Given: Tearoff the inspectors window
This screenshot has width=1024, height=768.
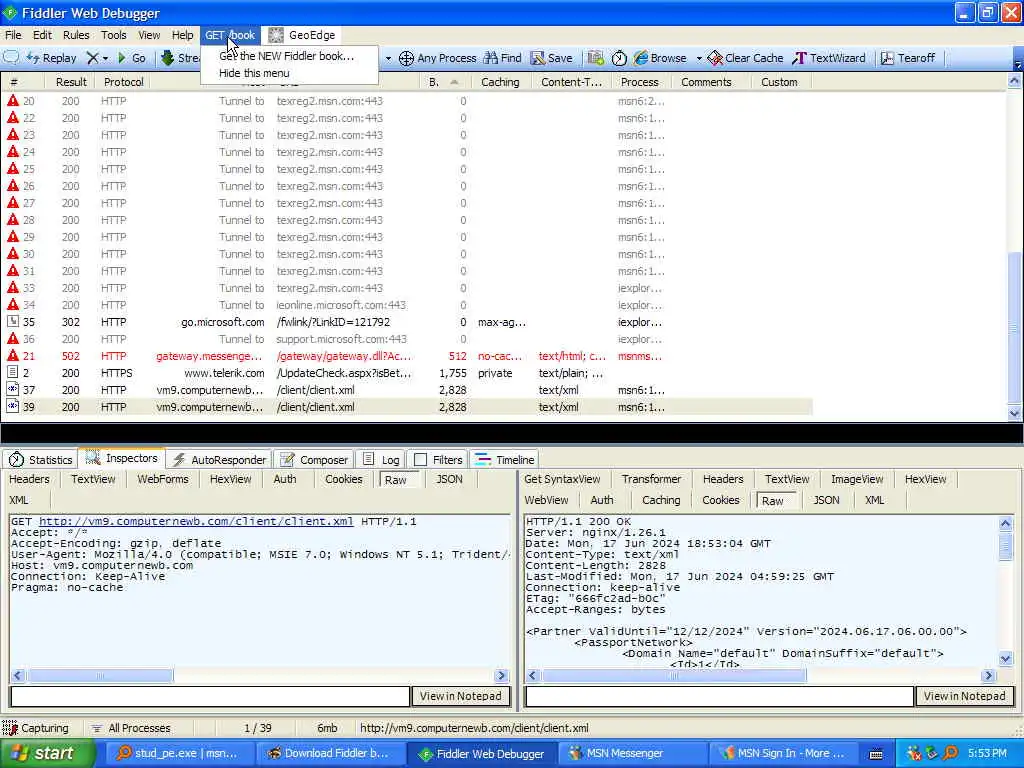Looking at the screenshot, I should coord(908,58).
